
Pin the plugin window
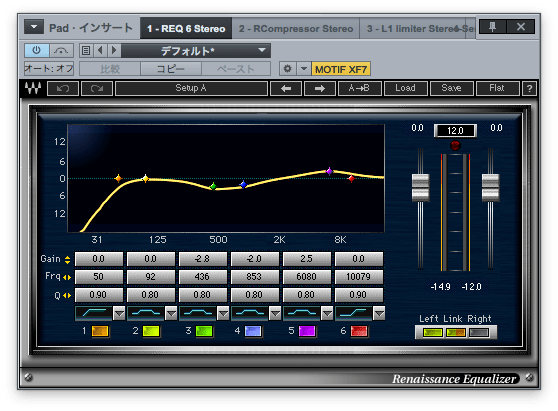tap(493, 27)
